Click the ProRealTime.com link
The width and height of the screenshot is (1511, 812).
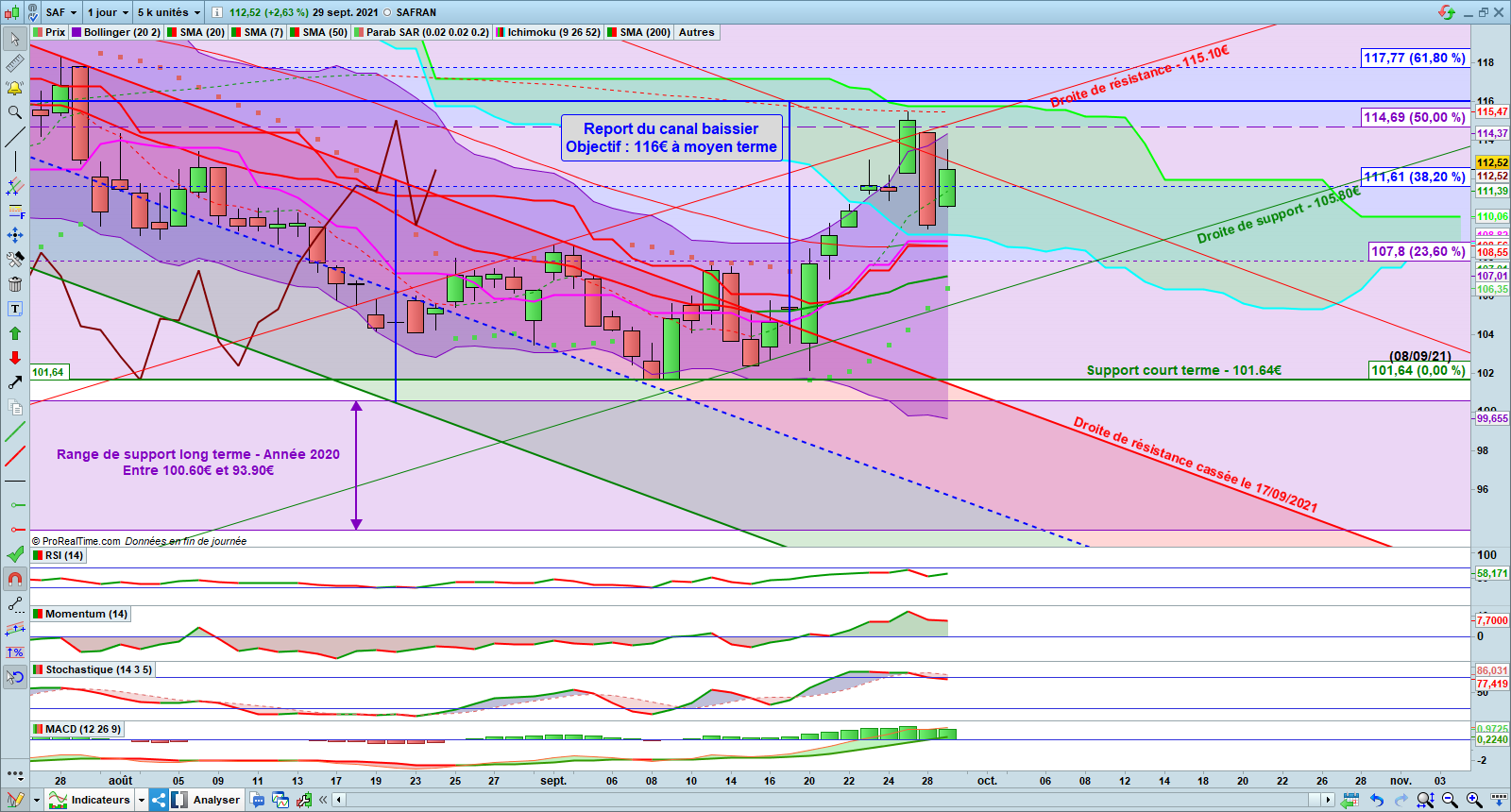81,541
